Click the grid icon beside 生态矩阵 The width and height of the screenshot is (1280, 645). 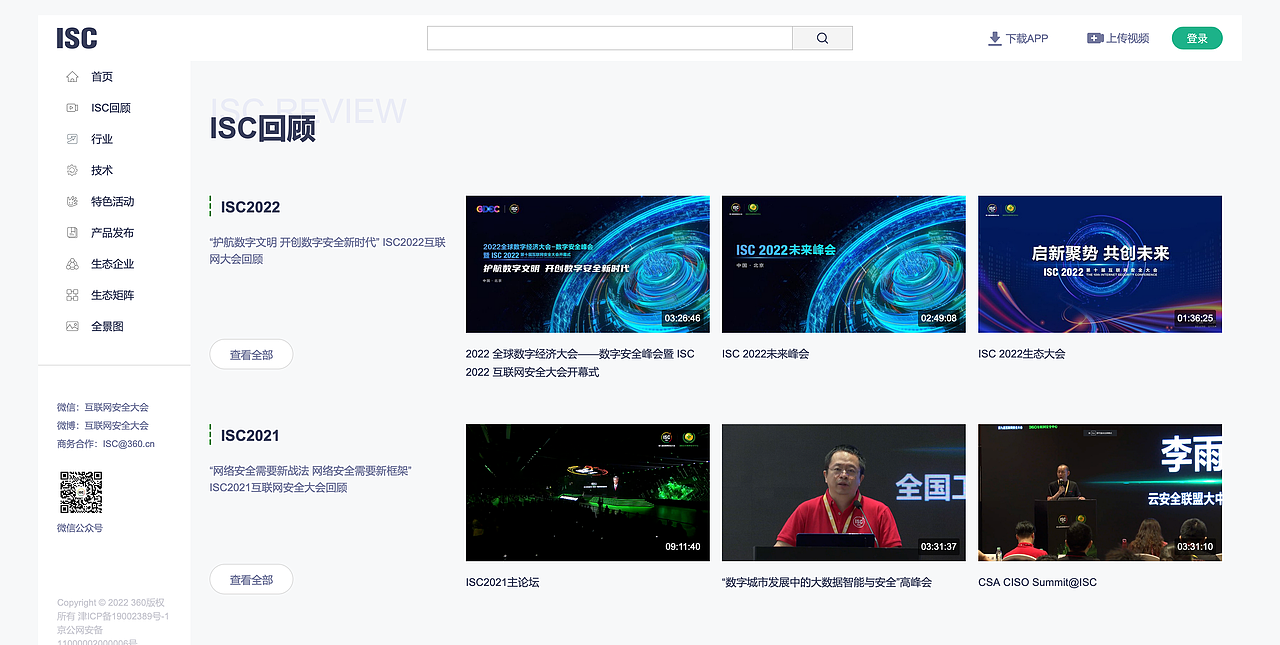(x=72, y=295)
